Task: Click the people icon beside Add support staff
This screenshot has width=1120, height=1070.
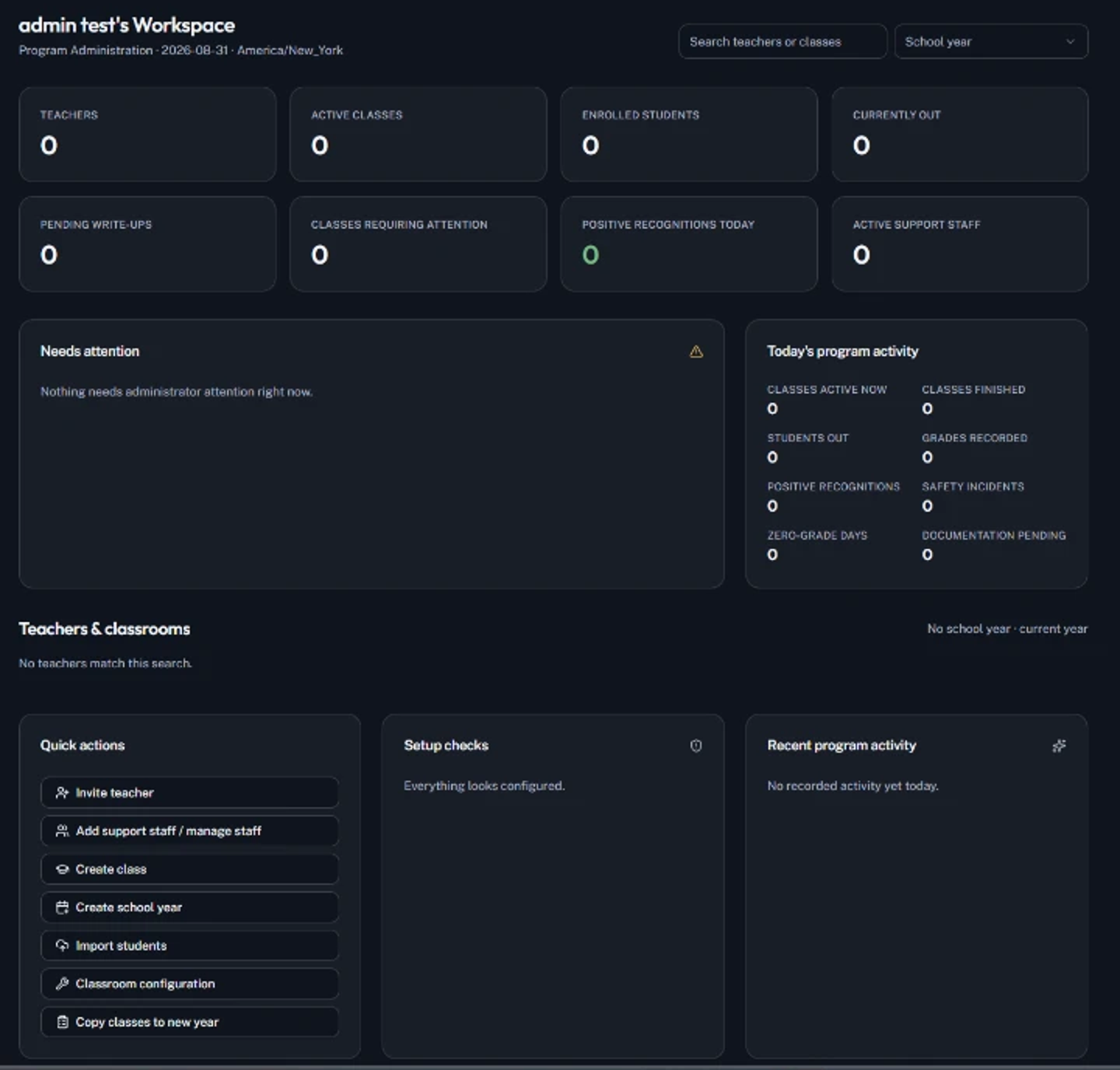Action: 62,831
